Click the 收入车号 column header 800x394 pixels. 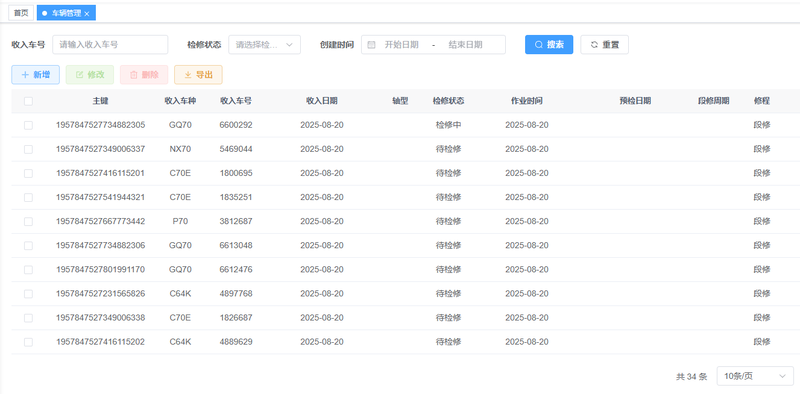(236, 101)
